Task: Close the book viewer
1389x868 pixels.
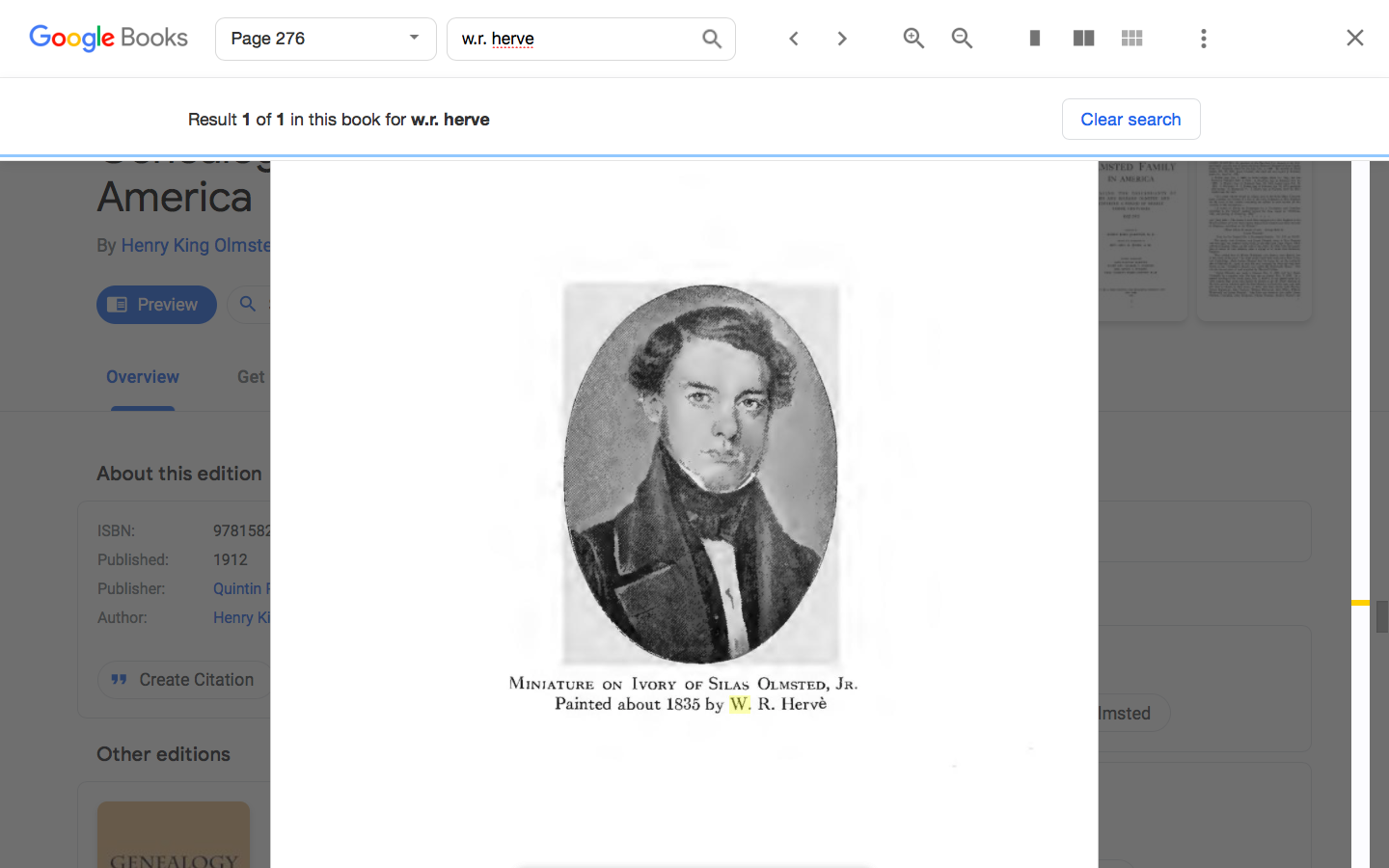Action: pyautogui.click(x=1354, y=38)
